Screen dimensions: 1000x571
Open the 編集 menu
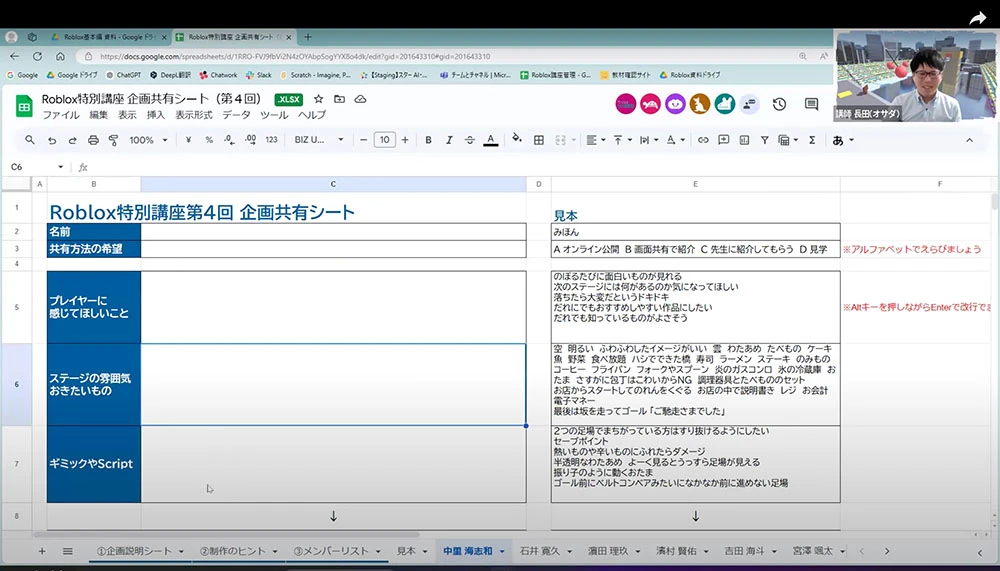98,115
